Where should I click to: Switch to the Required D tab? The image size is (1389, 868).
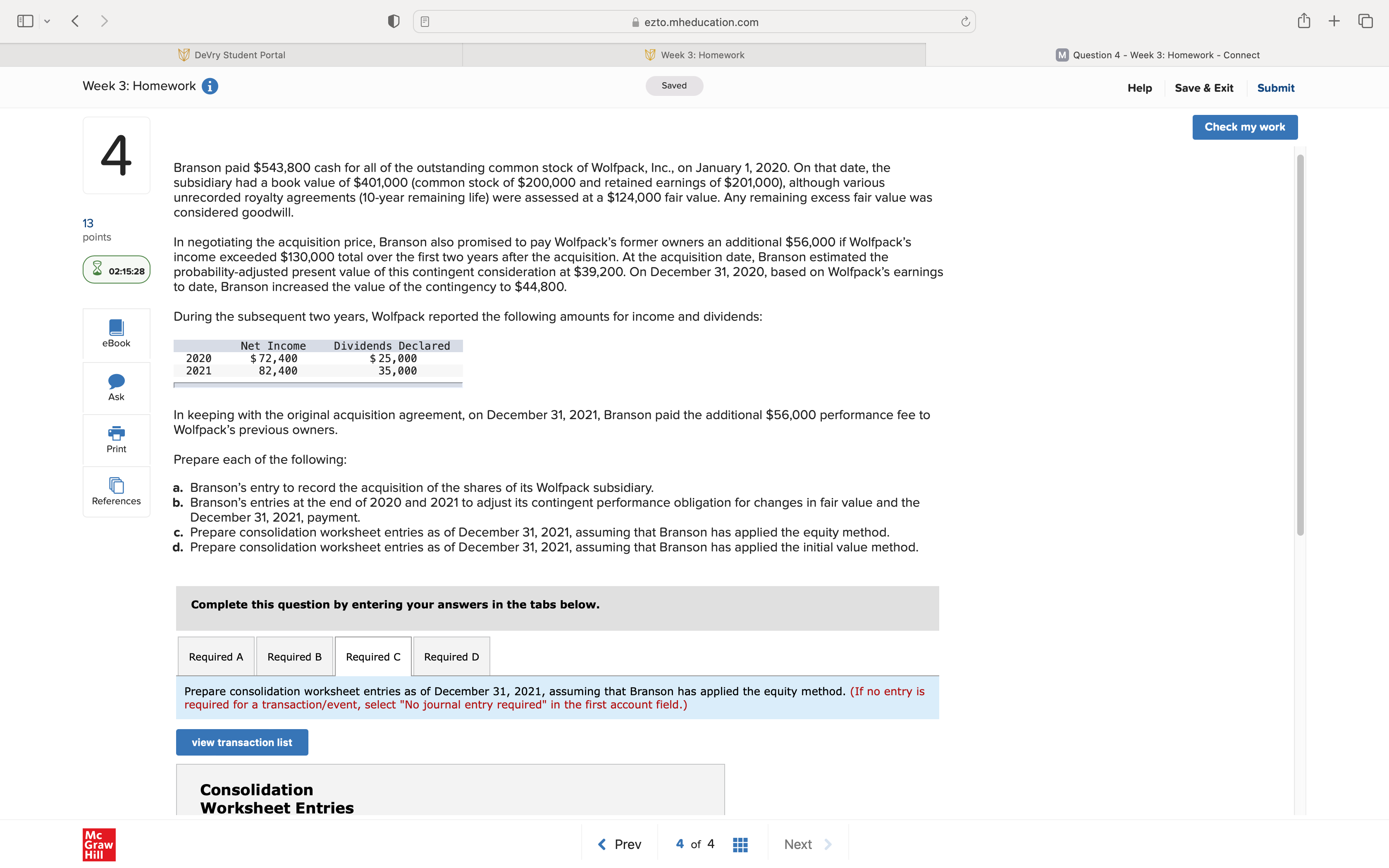coord(451,656)
